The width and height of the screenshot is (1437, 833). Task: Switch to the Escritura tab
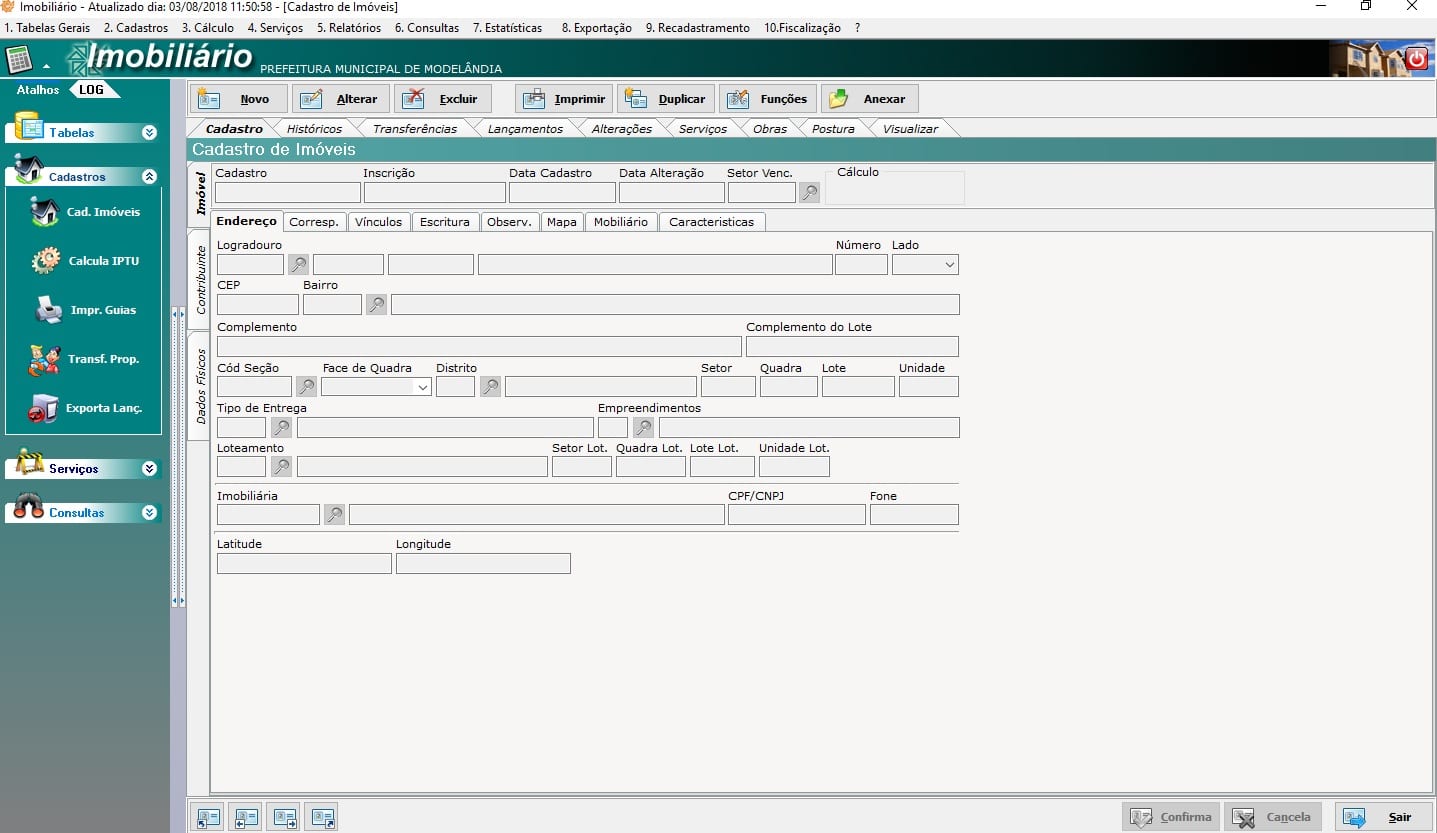(444, 222)
